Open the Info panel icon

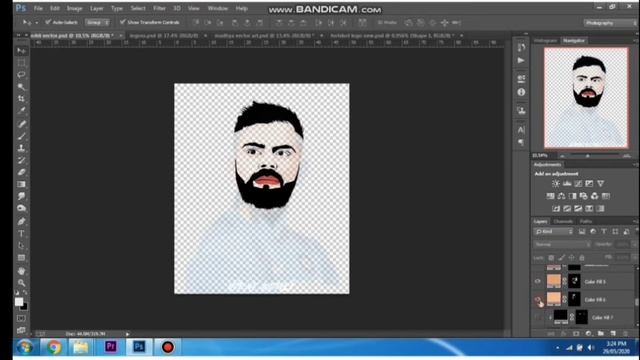521,92
